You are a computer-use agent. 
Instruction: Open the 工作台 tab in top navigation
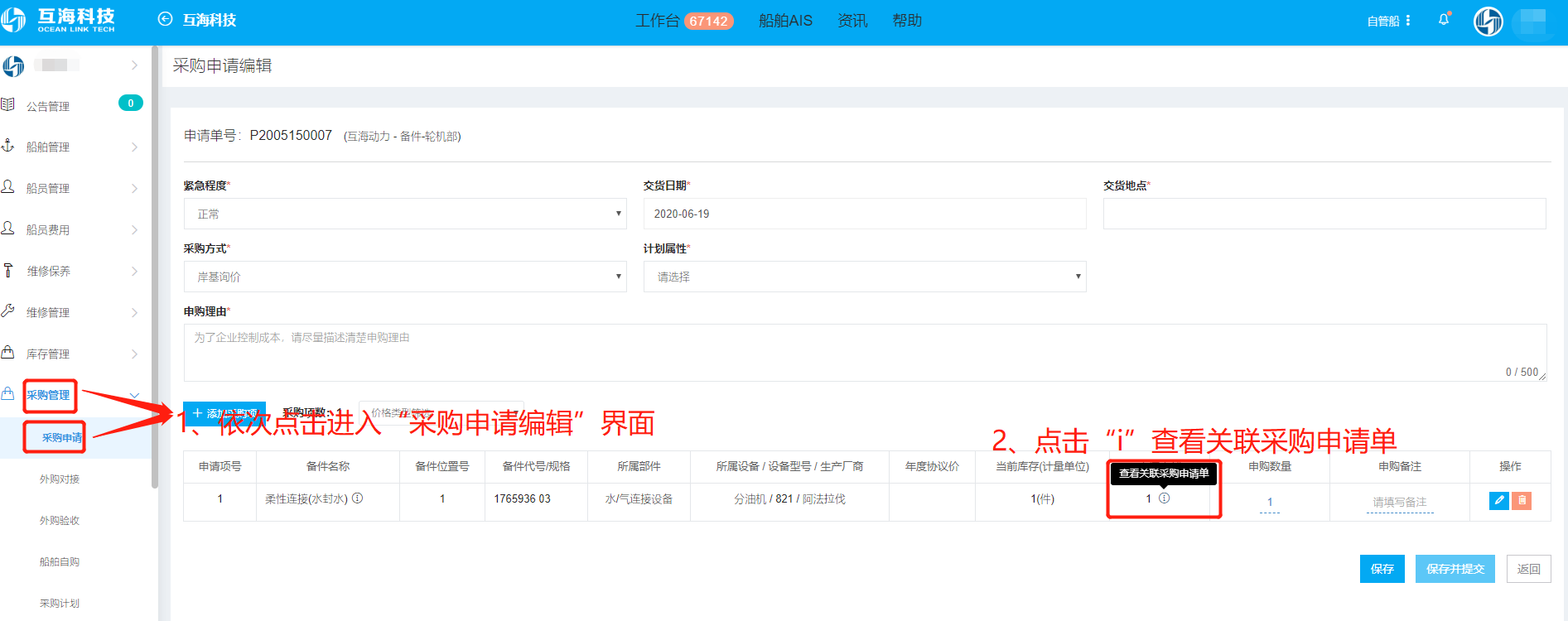coord(658,21)
